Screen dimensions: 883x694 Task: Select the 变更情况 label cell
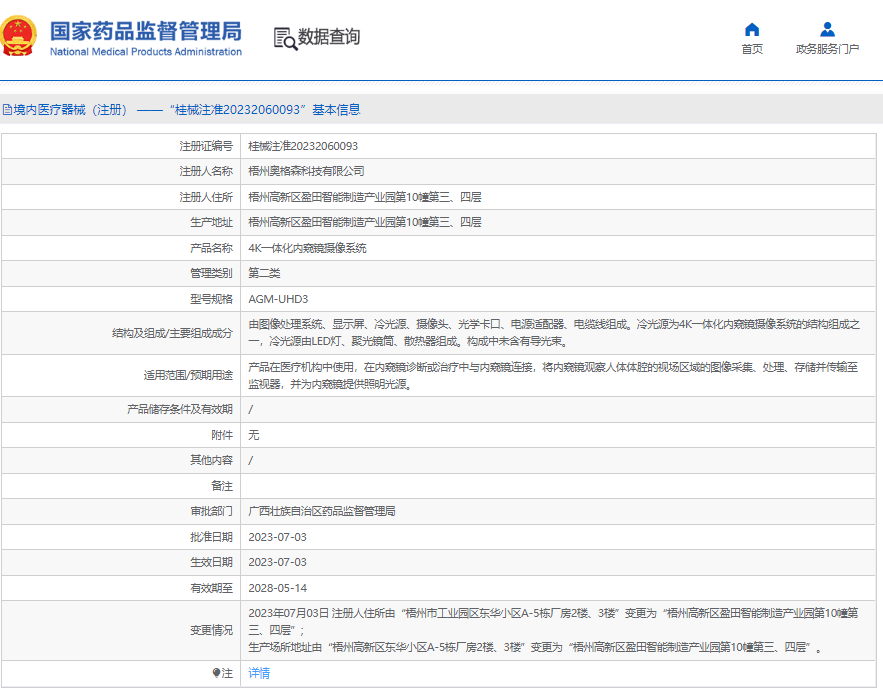coord(121,631)
